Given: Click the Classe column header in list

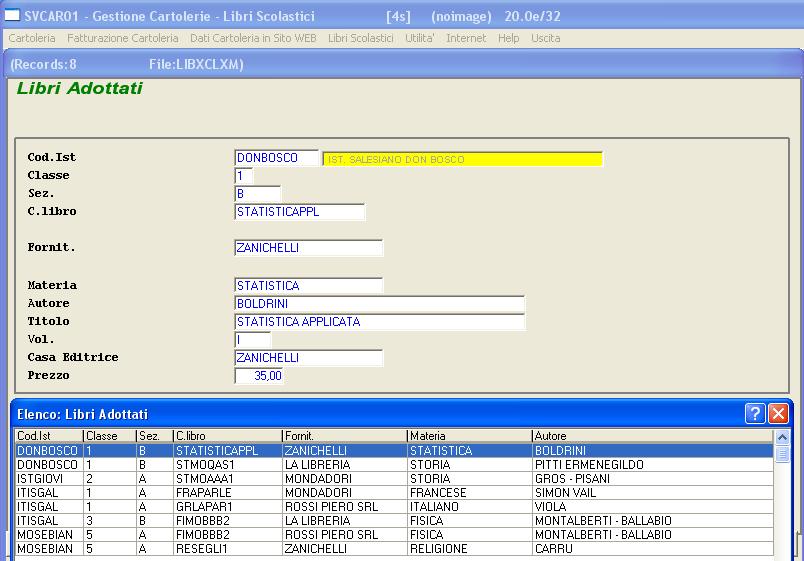Looking at the screenshot, I should 110,436.
